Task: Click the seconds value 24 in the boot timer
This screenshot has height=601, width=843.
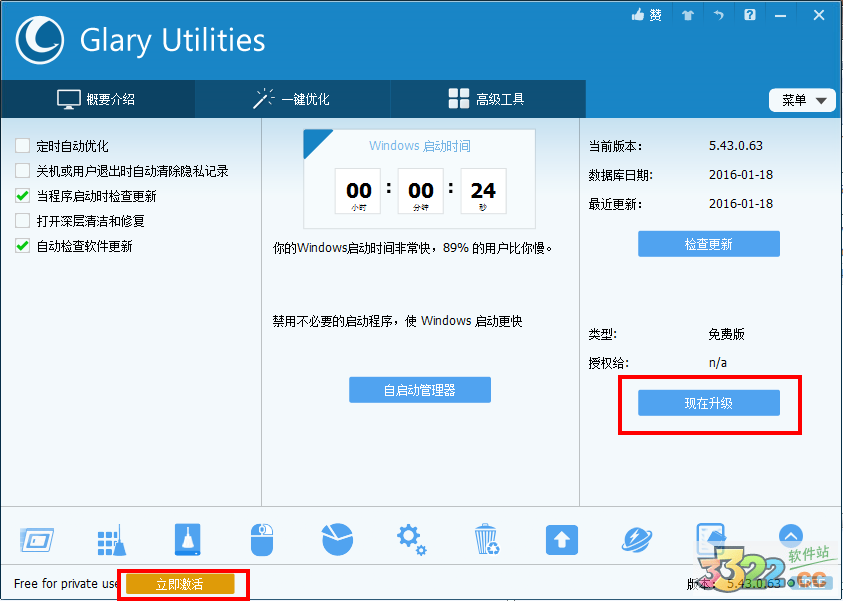Action: point(483,191)
